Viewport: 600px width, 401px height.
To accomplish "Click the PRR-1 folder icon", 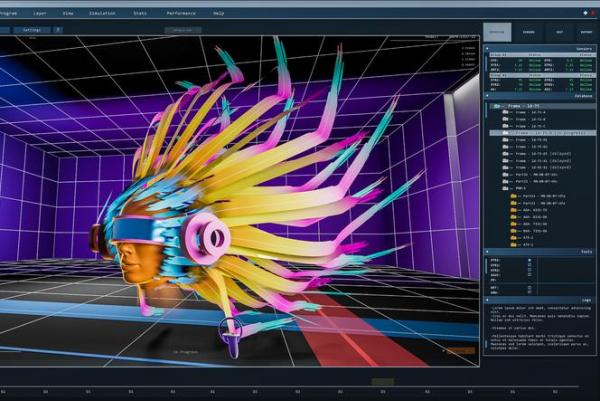I will point(506,187).
